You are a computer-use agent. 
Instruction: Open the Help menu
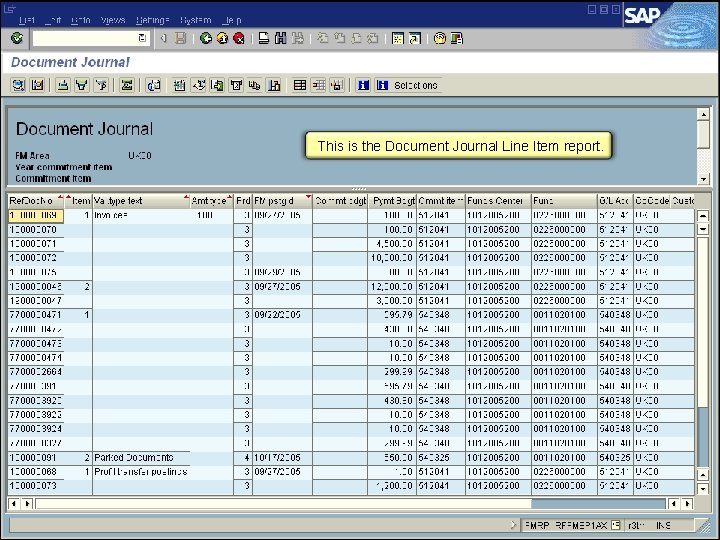tap(232, 20)
